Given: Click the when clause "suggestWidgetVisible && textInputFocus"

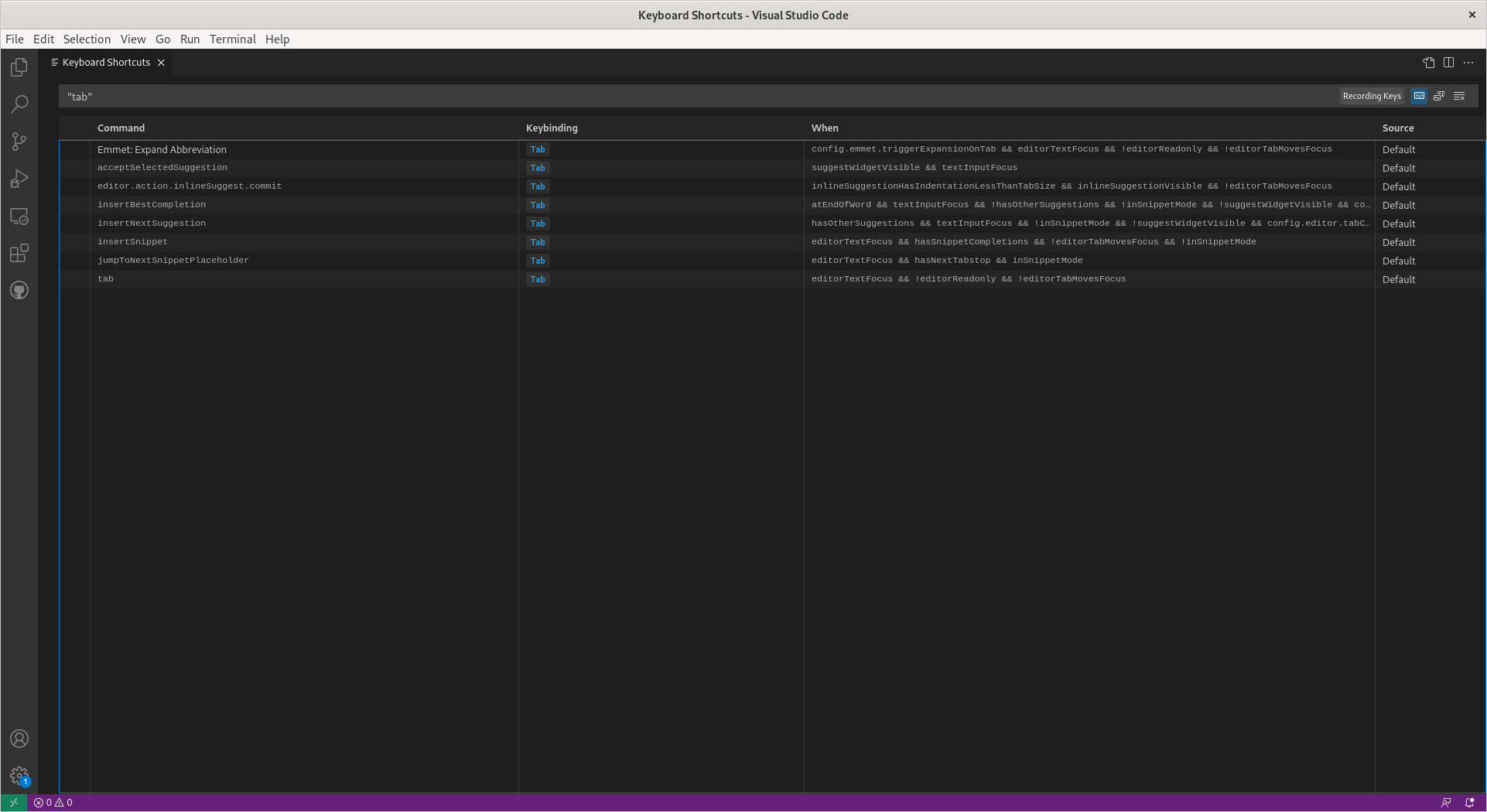Looking at the screenshot, I should pyautogui.click(x=914, y=168).
